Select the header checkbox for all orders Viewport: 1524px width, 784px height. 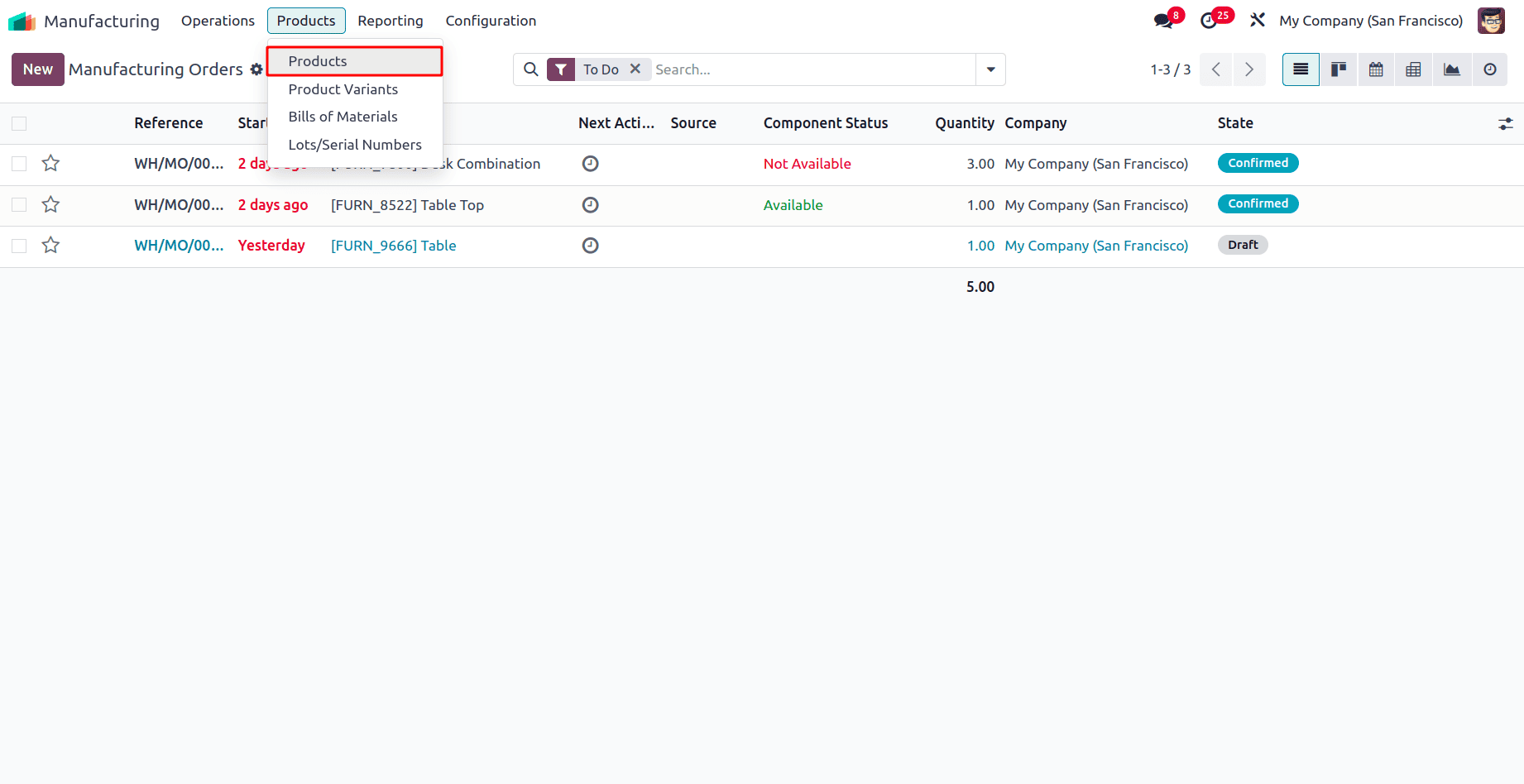point(18,122)
